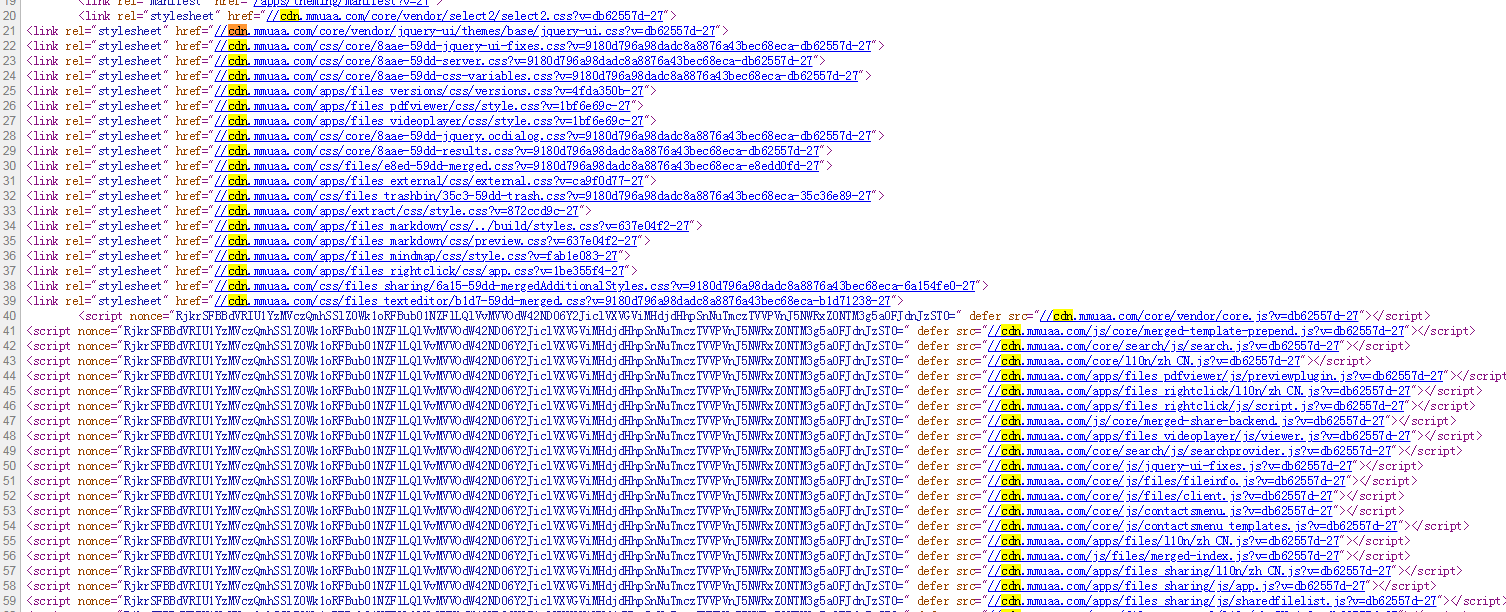1506x612 pixels.
Task: Open the jquery-ui.css theme stylesheet link
Action: click(465, 31)
